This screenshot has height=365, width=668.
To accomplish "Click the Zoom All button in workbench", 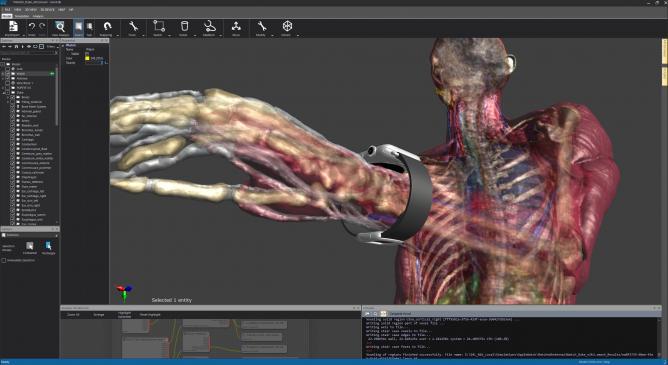I will [73, 315].
